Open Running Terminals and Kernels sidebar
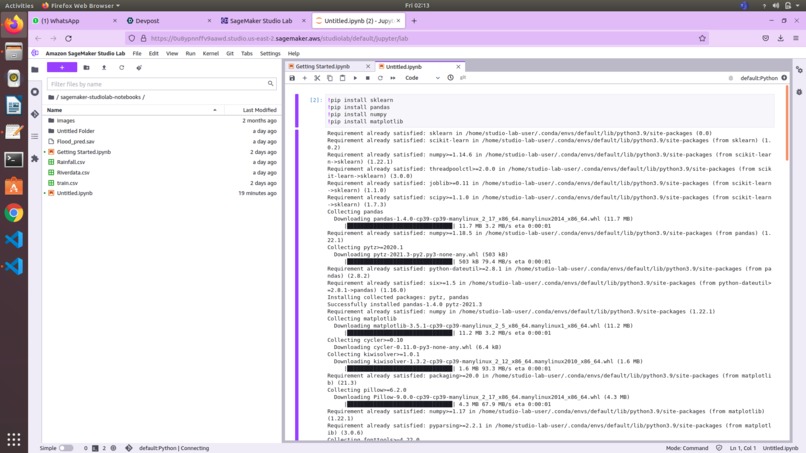The image size is (806, 453). coord(35,92)
